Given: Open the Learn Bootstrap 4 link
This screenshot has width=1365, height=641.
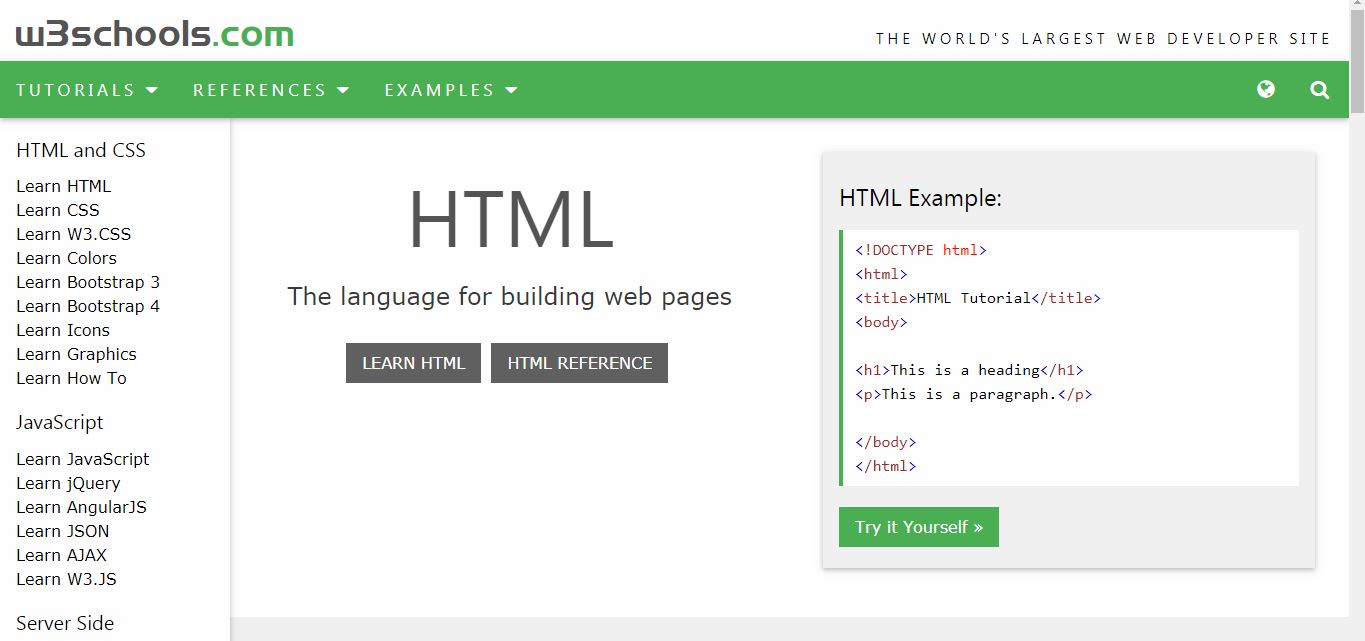Looking at the screenshot, I should 88,306.
